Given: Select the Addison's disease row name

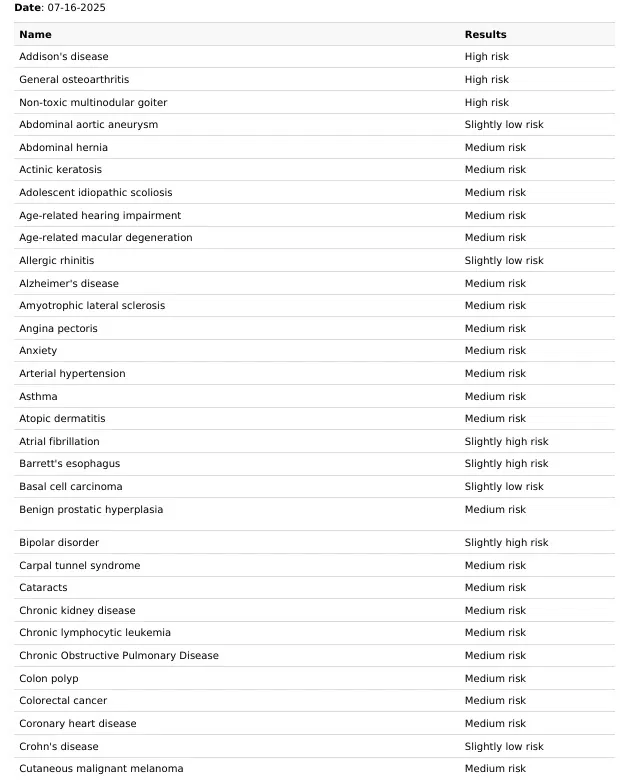Looking at the screenshot, I should [x=64, y=57].
